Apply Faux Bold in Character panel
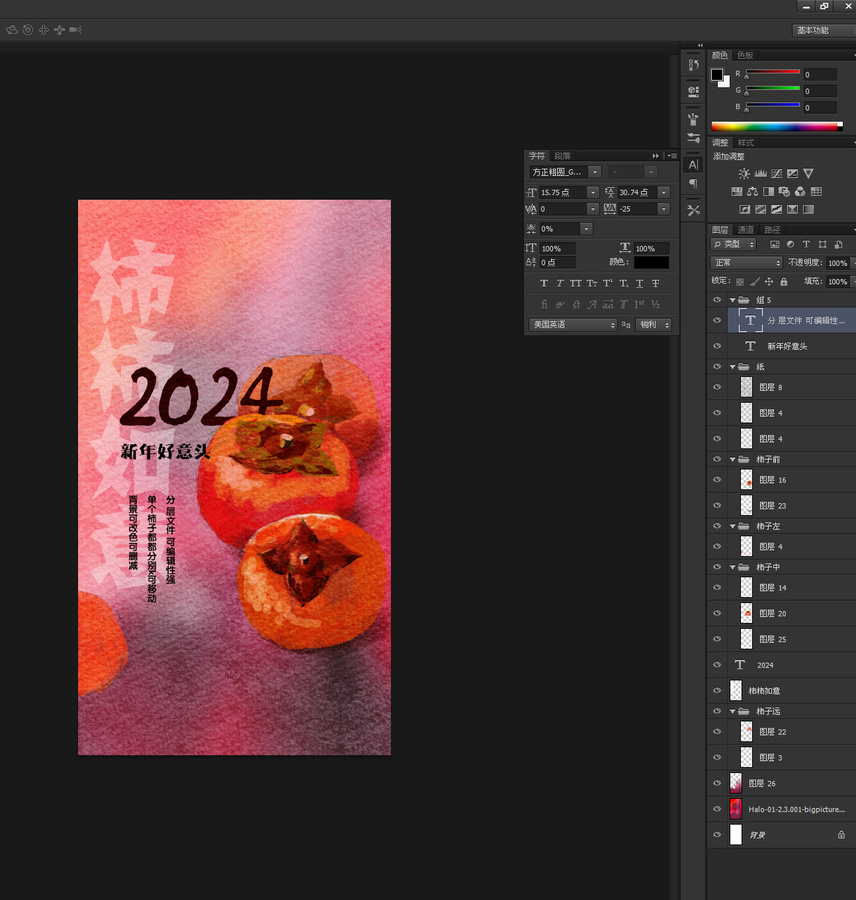The width and height of the screenshot is (856, 900). click(544, 284)
